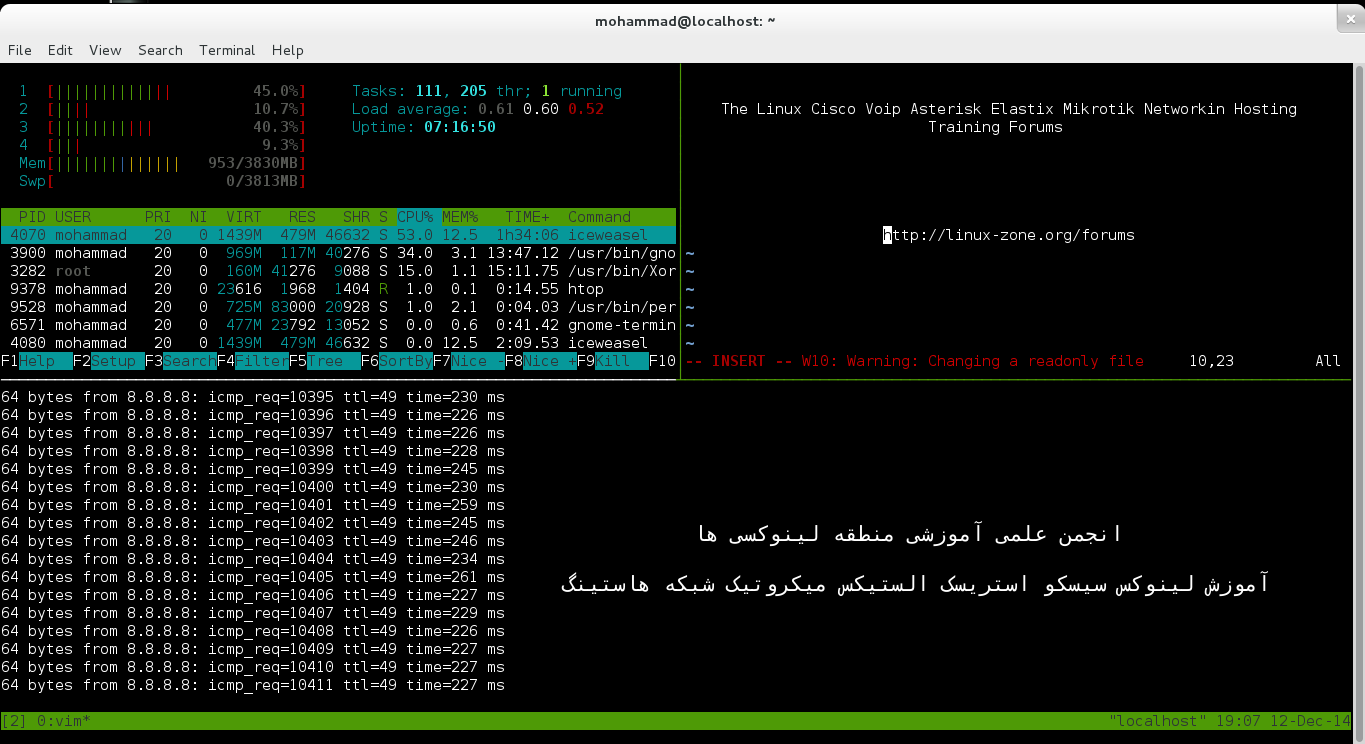Screen dimensions: 1365x744
Task: Sort processes by the MEM% column header
Action: [460, 217]
